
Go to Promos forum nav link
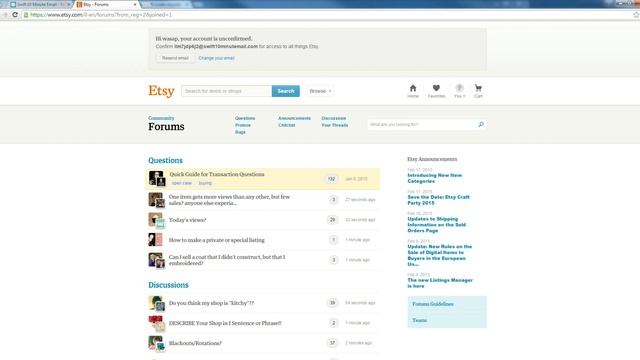[x=243, y=125]
